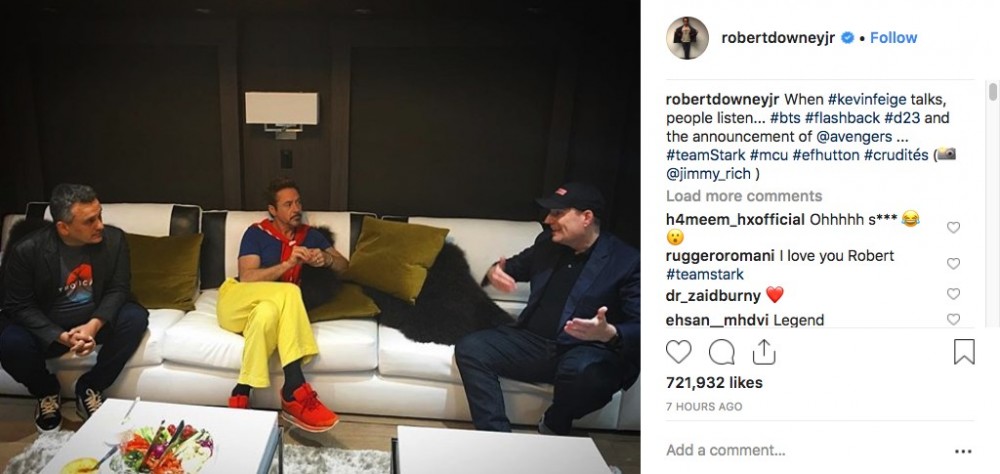Open the #kevinfeige hashtag link
The width and height of the screenshot is (1000, 474).
(872, 100)
